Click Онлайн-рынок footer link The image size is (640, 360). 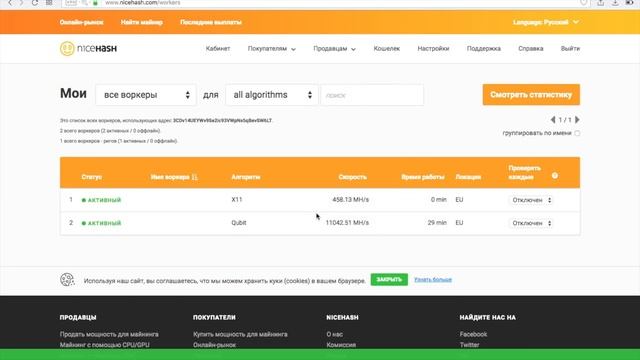(214, 344)
